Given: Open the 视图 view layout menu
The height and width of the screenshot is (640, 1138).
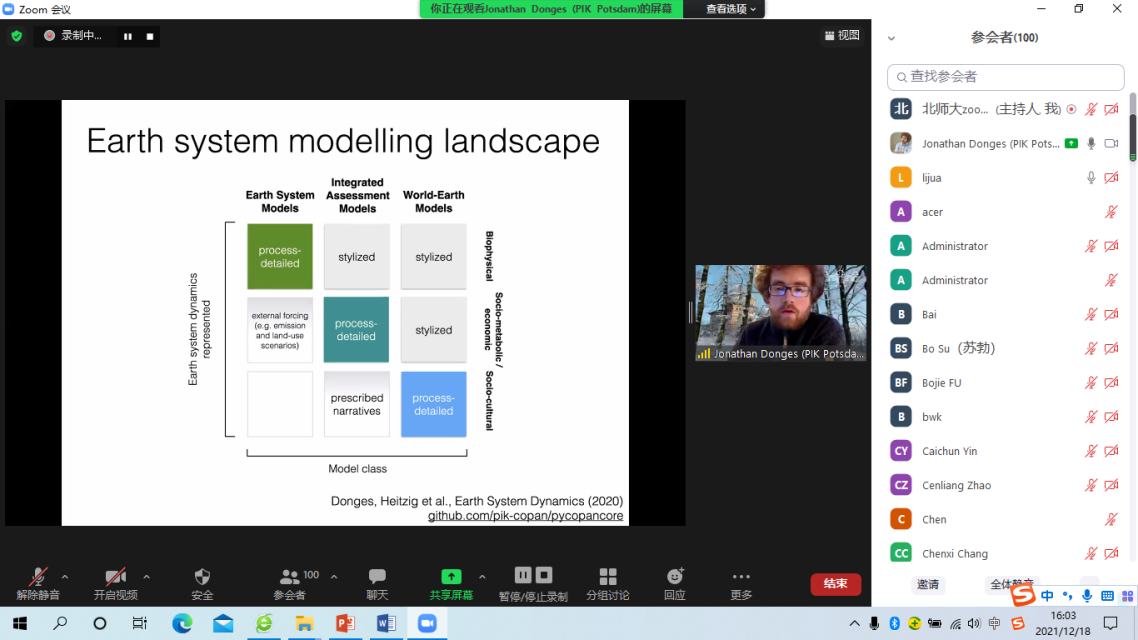Looking at the screenshot, I should point(841,35).
